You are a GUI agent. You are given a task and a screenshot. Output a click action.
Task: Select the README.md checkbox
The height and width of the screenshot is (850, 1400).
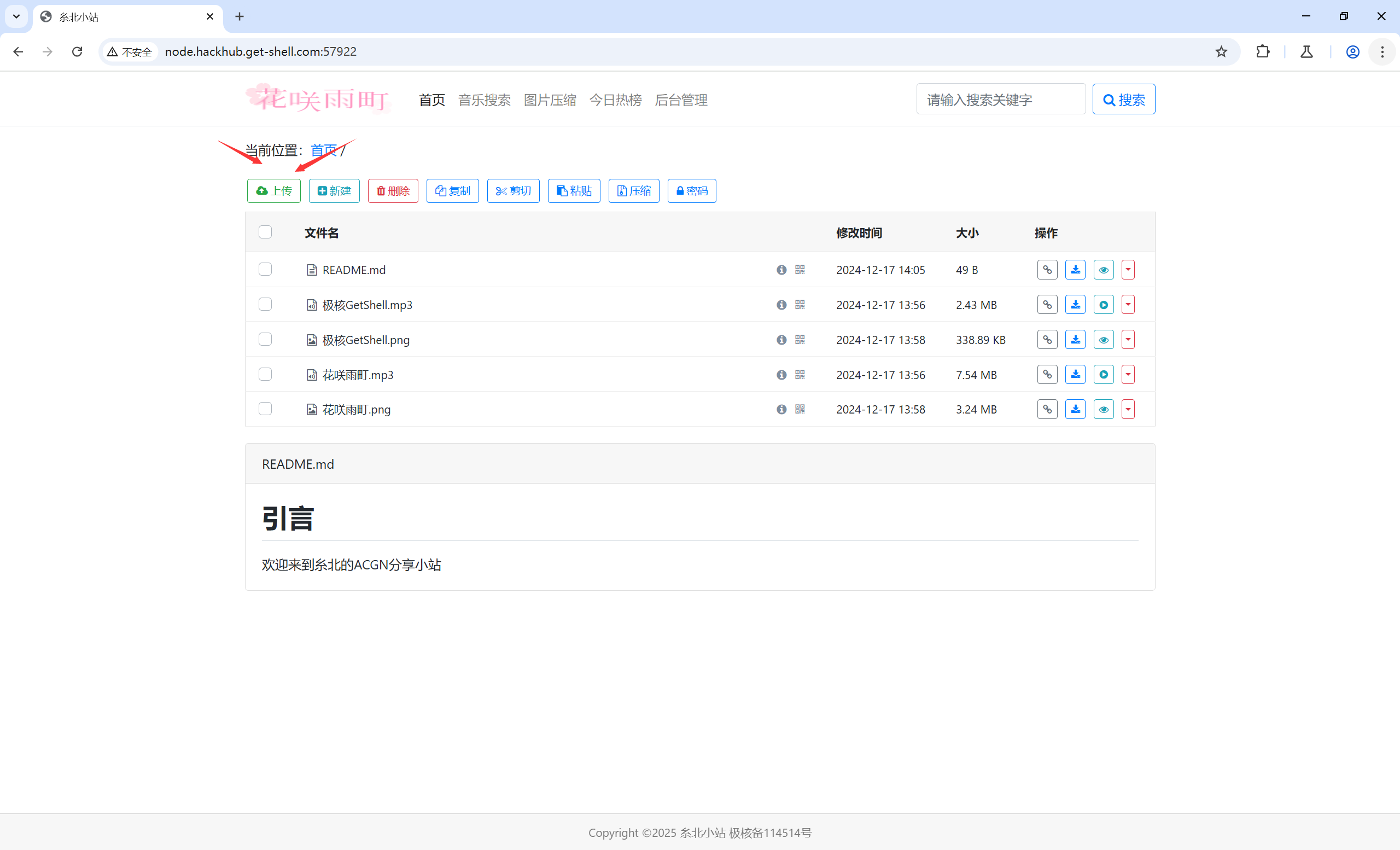pos(265,269)
